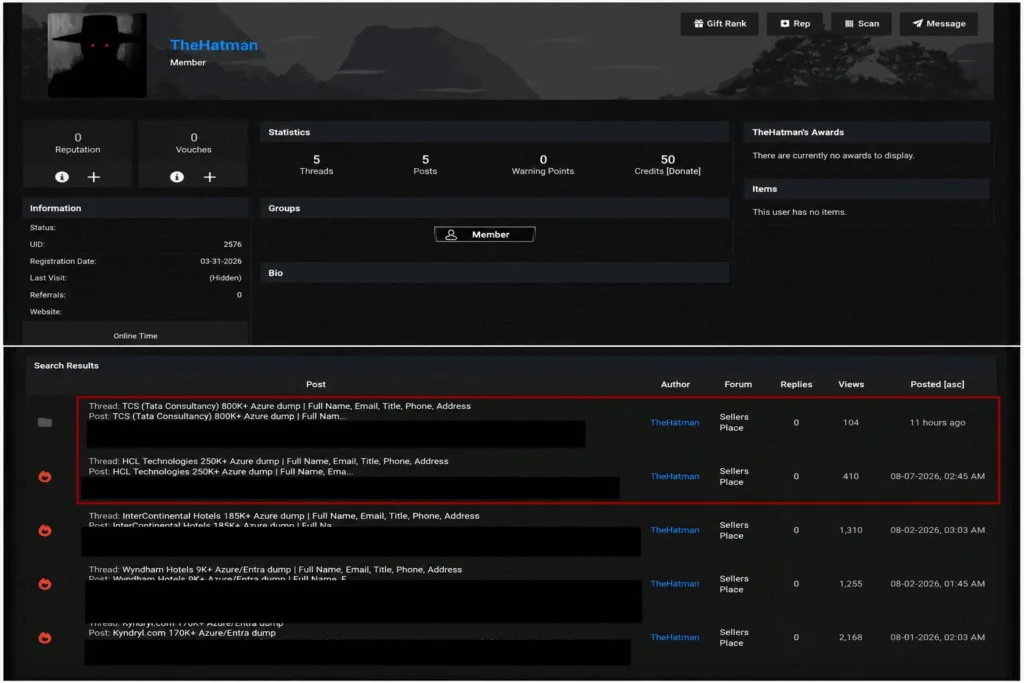Open the Rep button
The width and height of the screenshot is (1024, 683).
(x=794, y=24)
